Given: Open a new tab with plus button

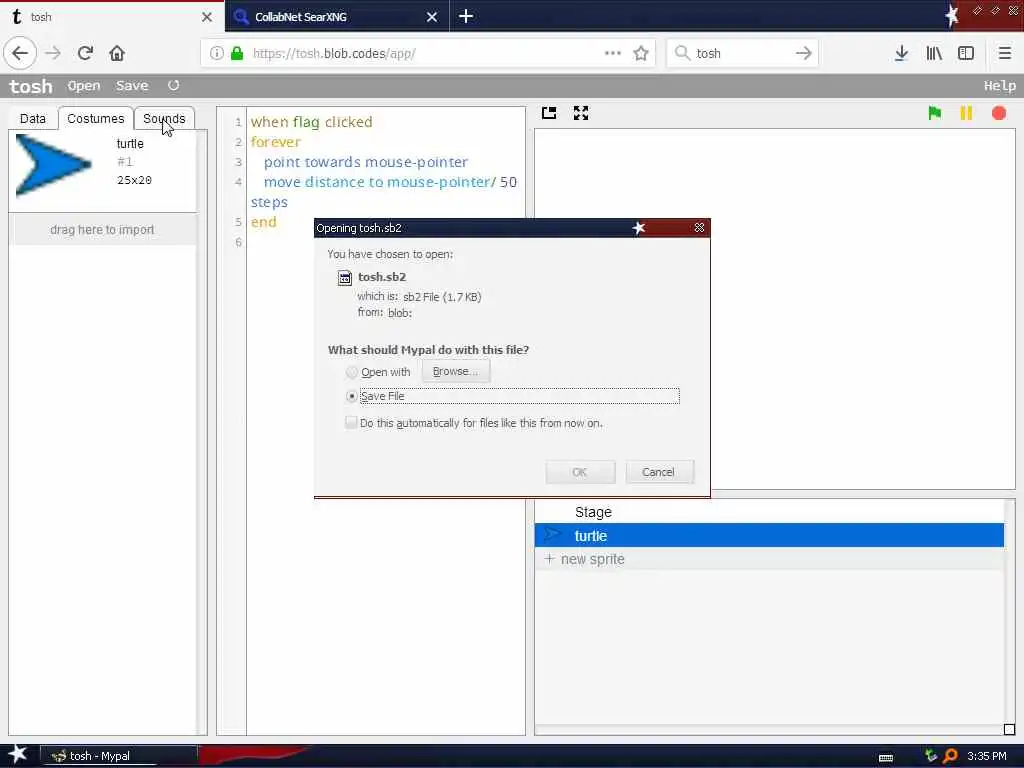Looking at the screenshot, I should 466,16.
